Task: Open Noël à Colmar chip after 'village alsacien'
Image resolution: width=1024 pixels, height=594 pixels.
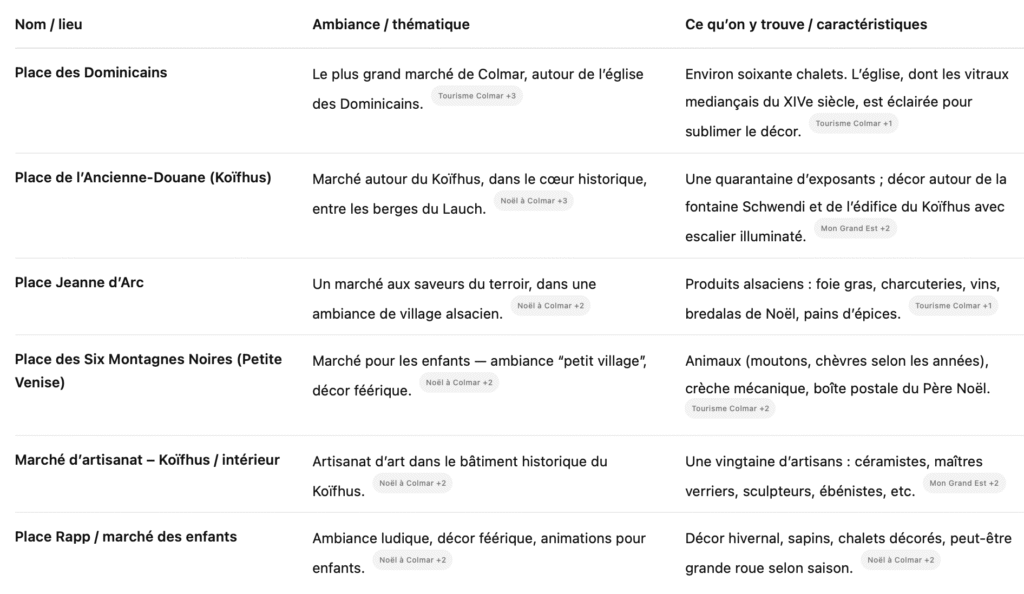Action: point(550,306)
